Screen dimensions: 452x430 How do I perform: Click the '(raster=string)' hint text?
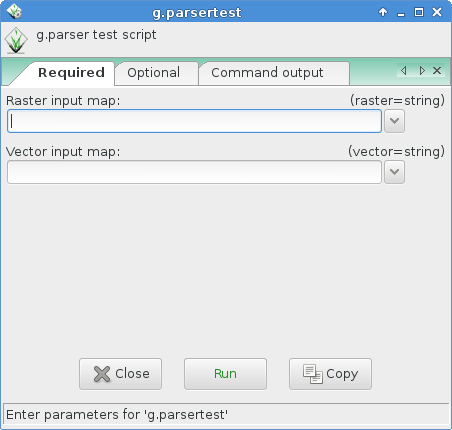[397, 101]
